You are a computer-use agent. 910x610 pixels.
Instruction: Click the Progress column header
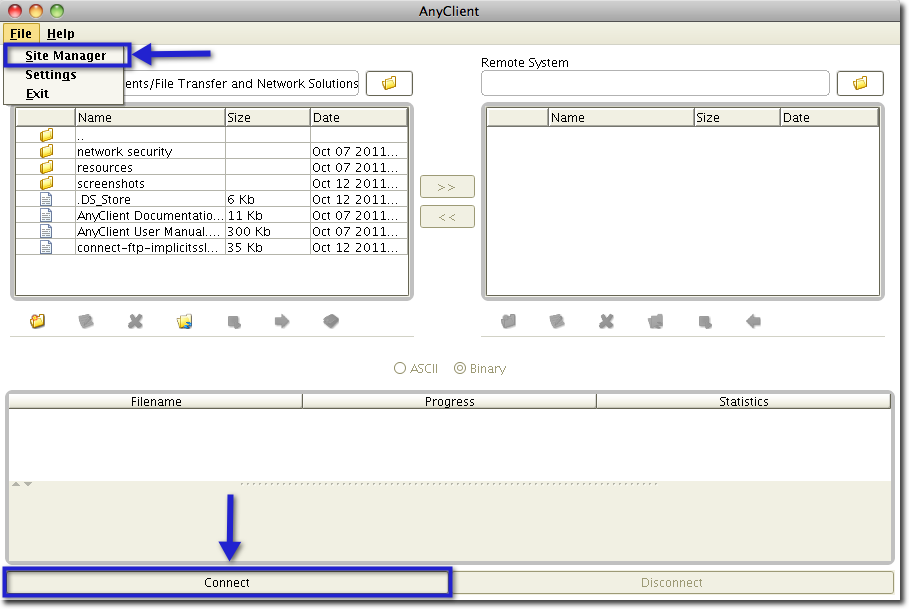coord(450,402)
